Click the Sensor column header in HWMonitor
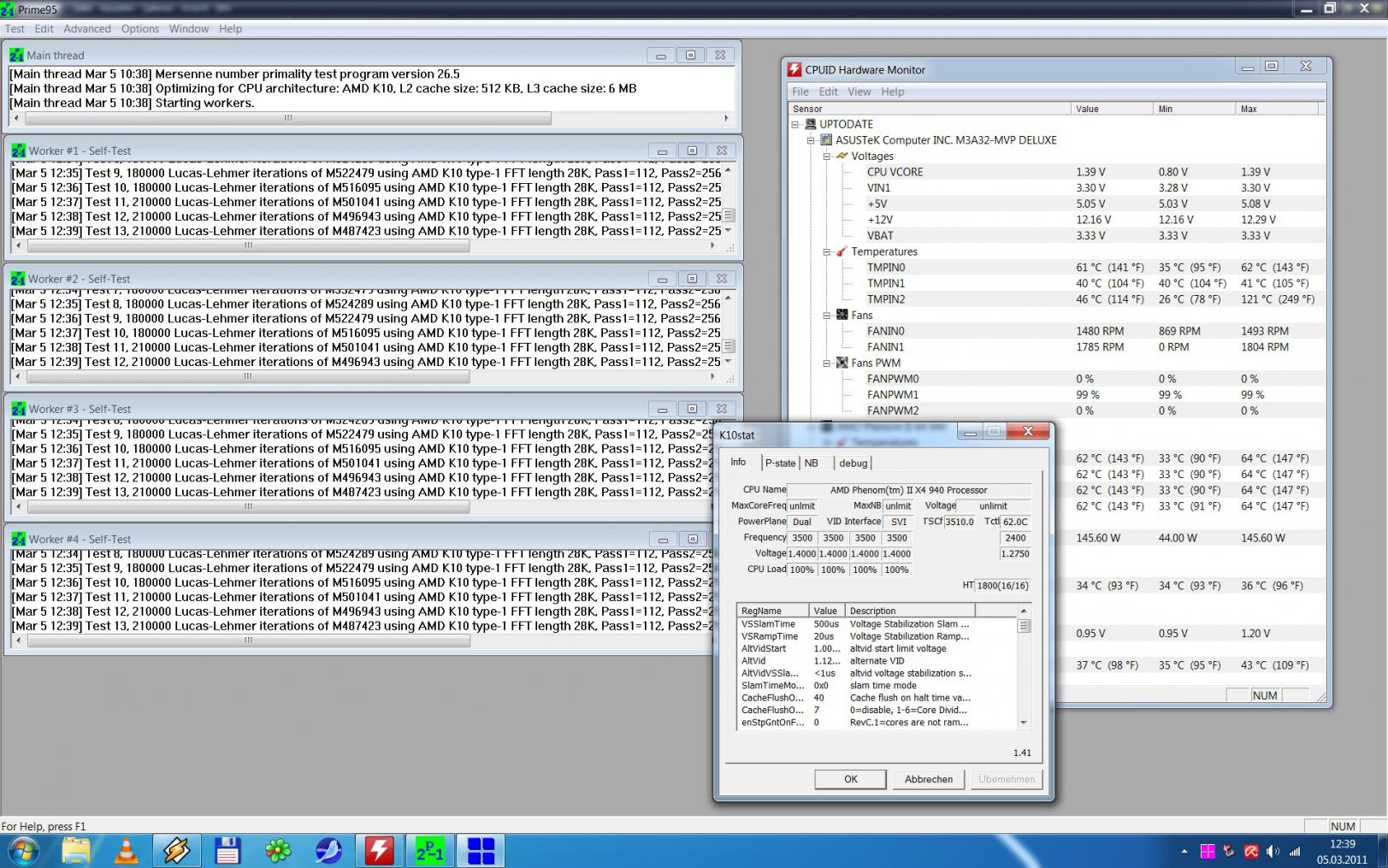This screenshot has height=868, width=1388. tap(930, 109)
